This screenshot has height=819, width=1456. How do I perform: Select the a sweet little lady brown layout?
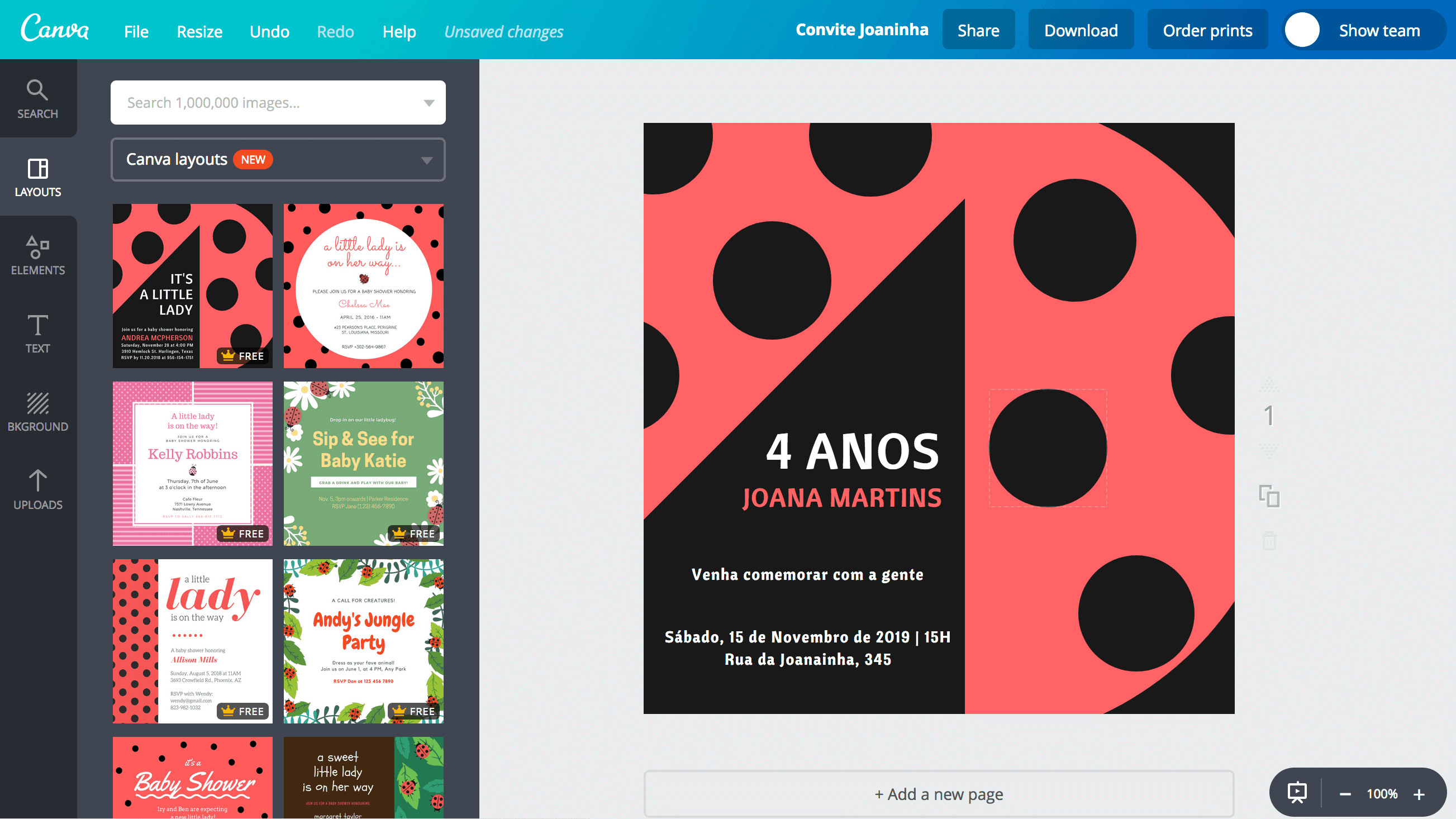tap(363, 777)
